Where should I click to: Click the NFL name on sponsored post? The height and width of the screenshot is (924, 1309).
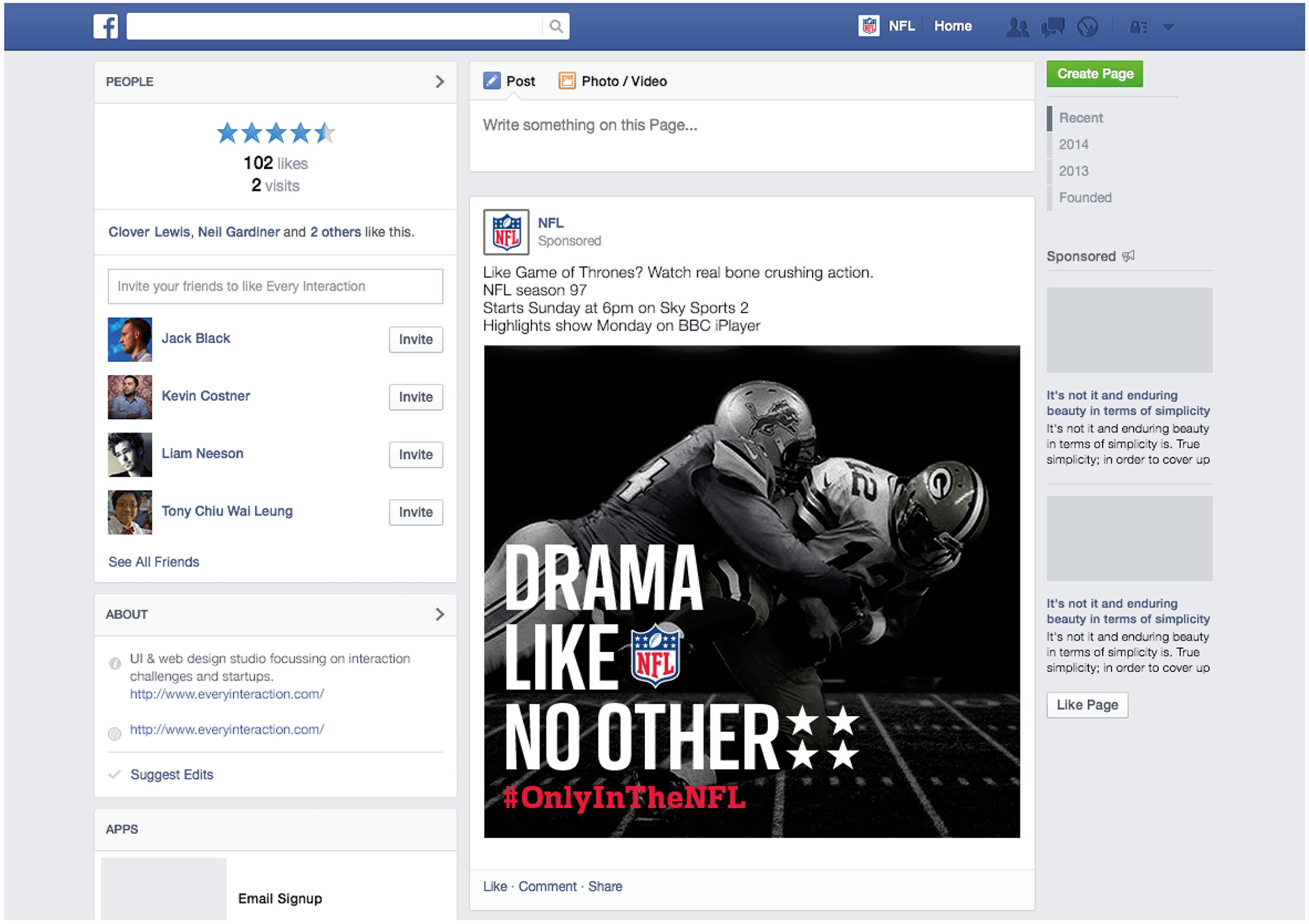pyautogui.click(x=550, y=223)
